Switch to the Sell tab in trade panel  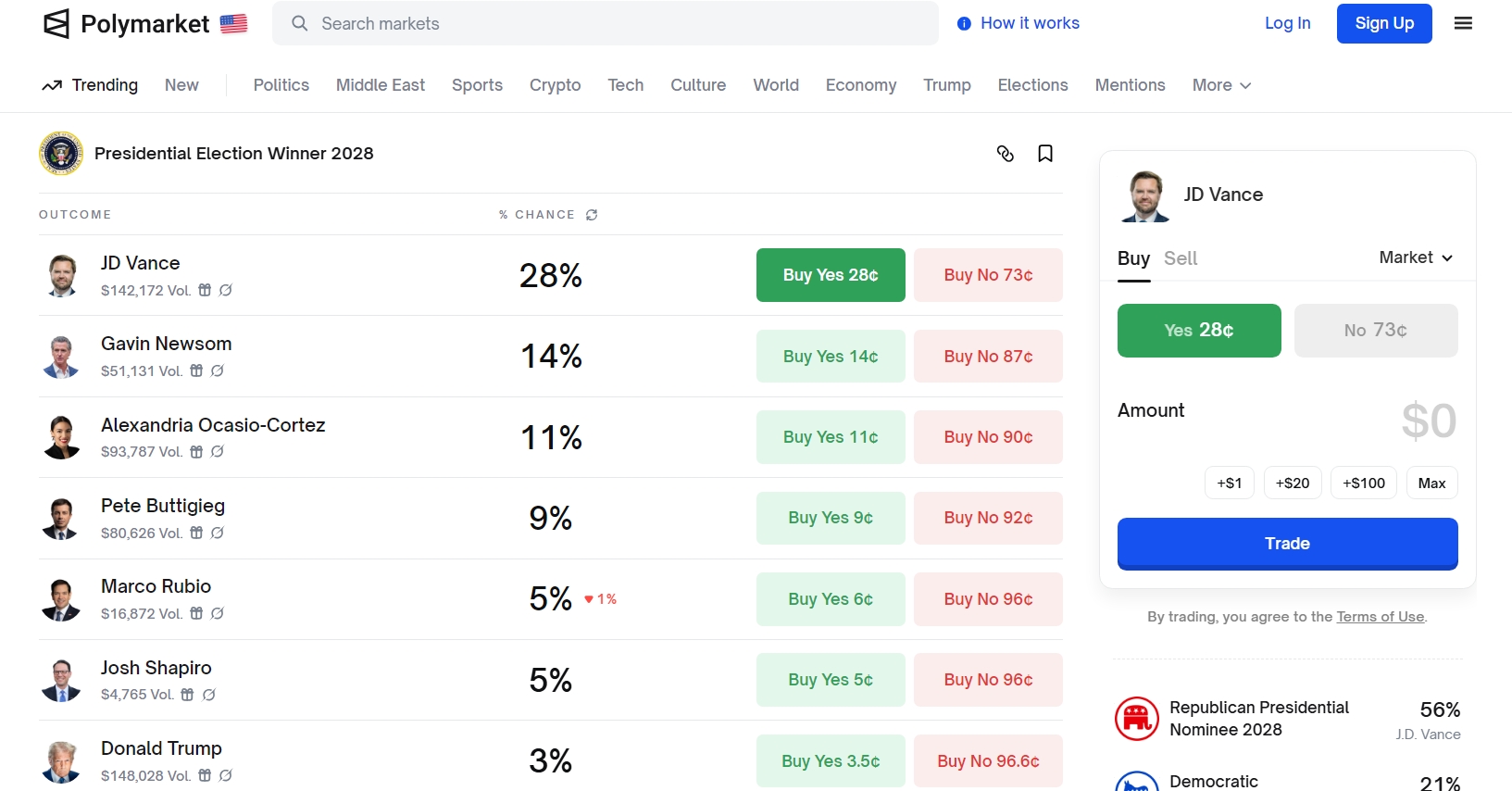tap(1180, 258)
